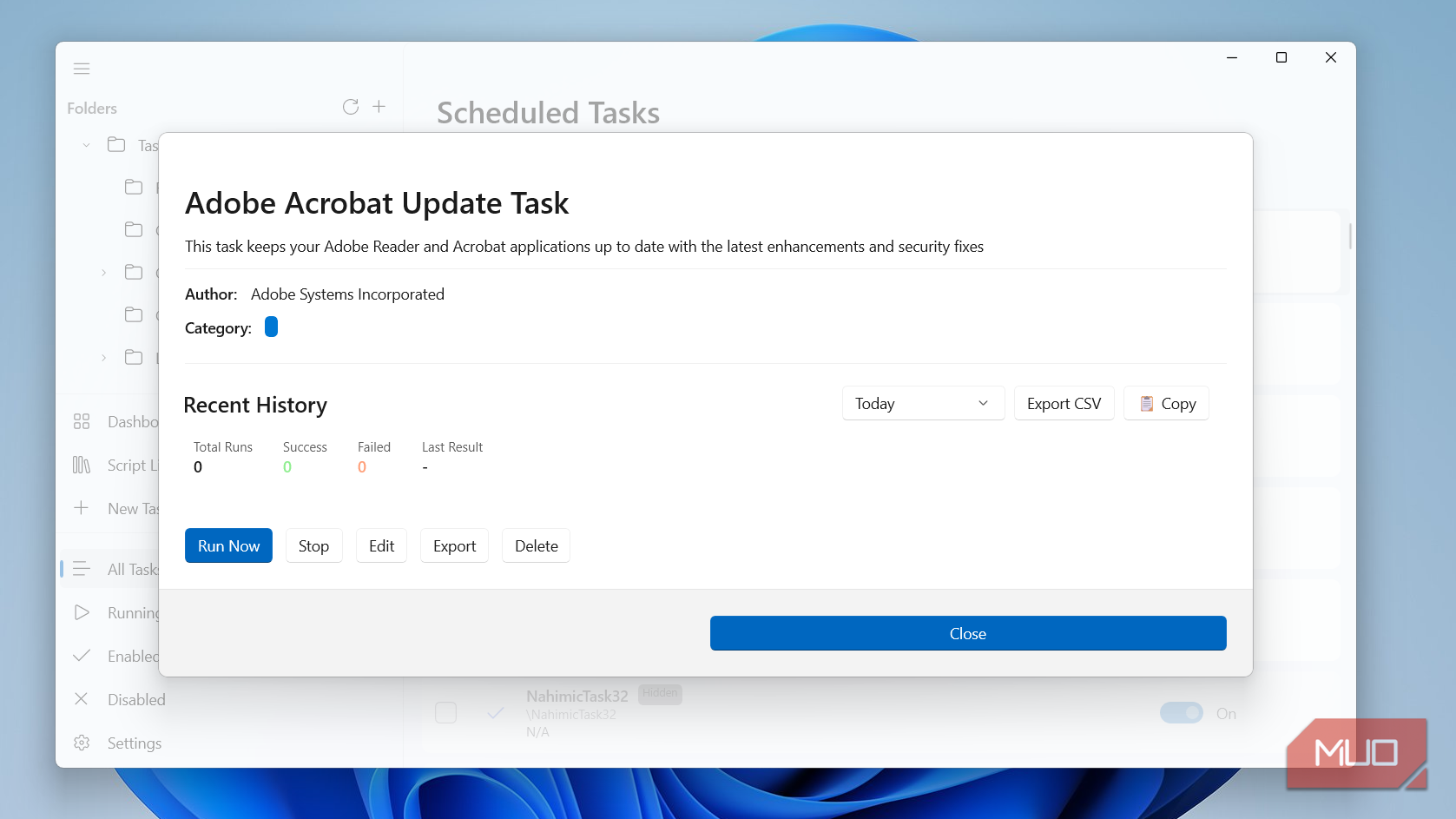Close the task details dialog

click(968, 633)
